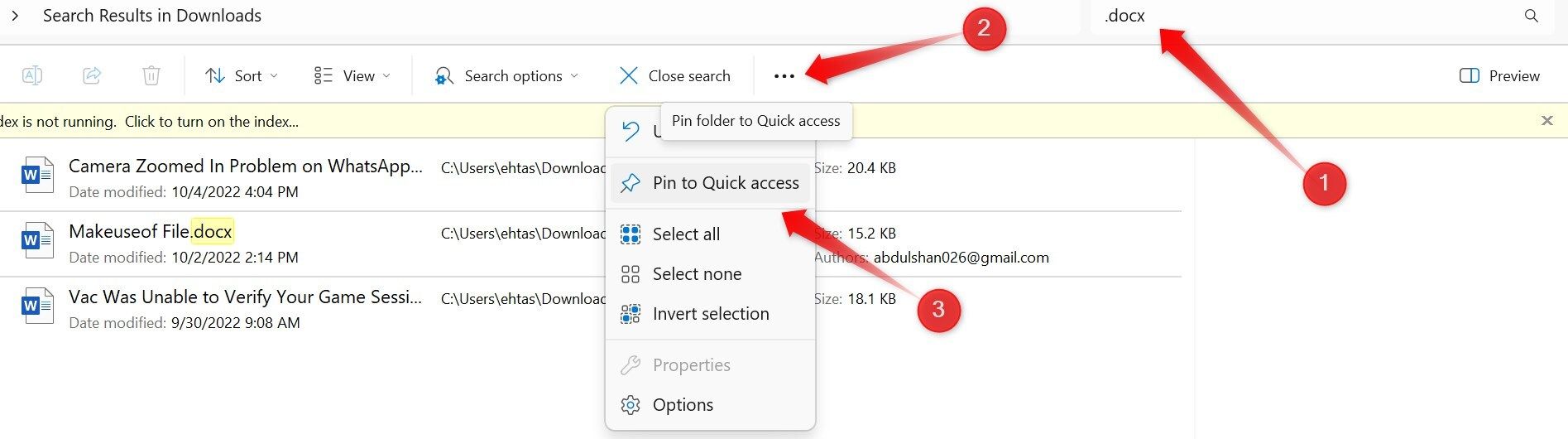Dismiss the yellow index notification bar

coord(1546,121)
